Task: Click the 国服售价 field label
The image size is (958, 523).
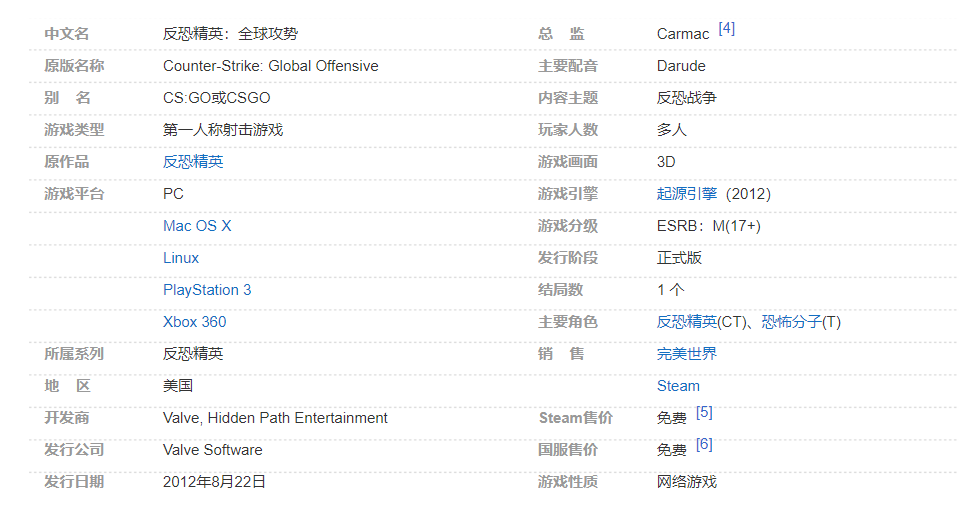Action: [x=568, y=450]
